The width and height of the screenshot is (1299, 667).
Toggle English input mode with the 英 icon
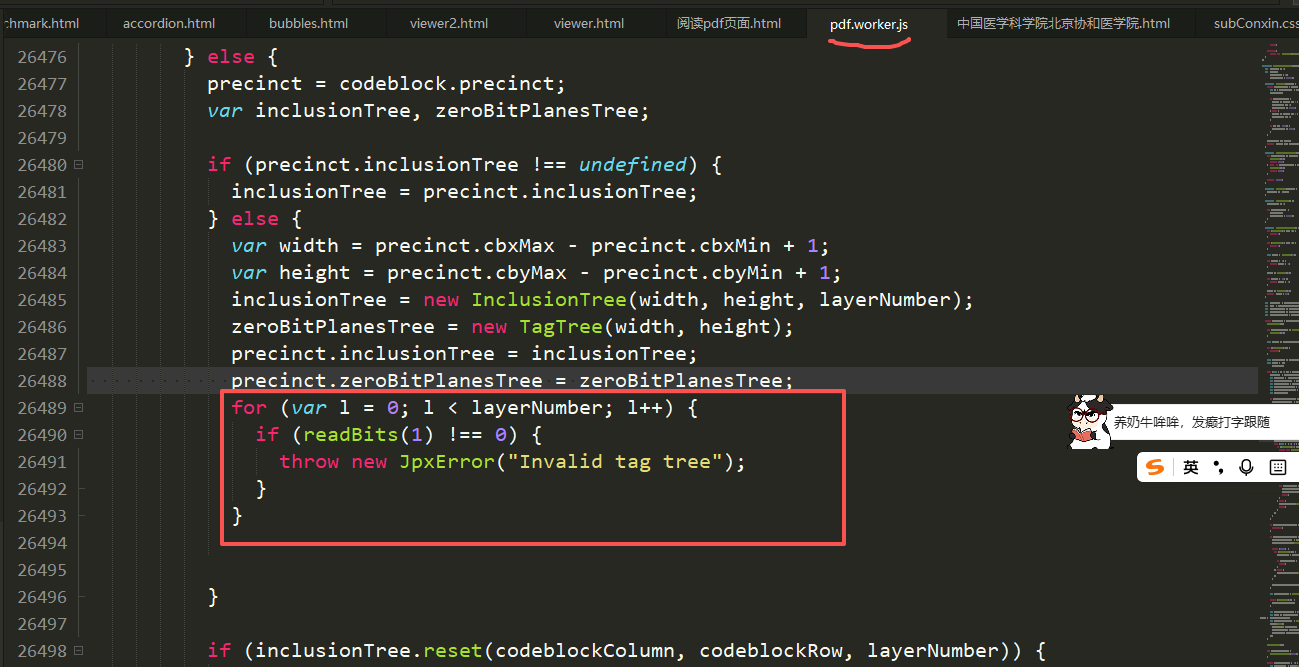(x=1190, y=467)
